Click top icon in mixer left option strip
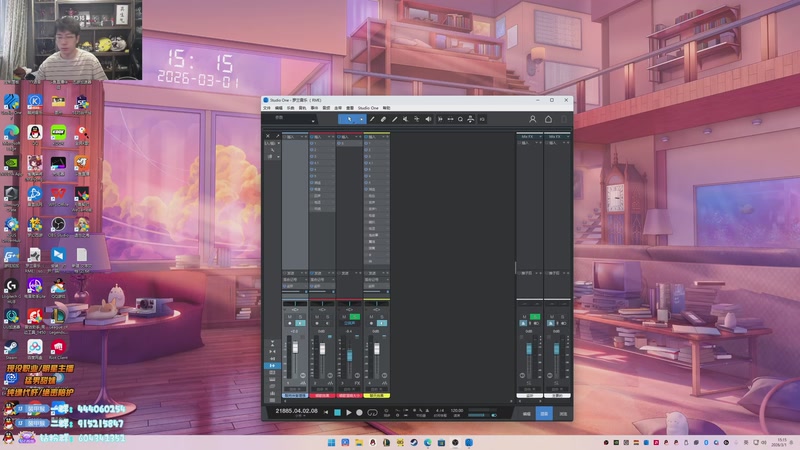The image size is (800, 450). (272, 343)
